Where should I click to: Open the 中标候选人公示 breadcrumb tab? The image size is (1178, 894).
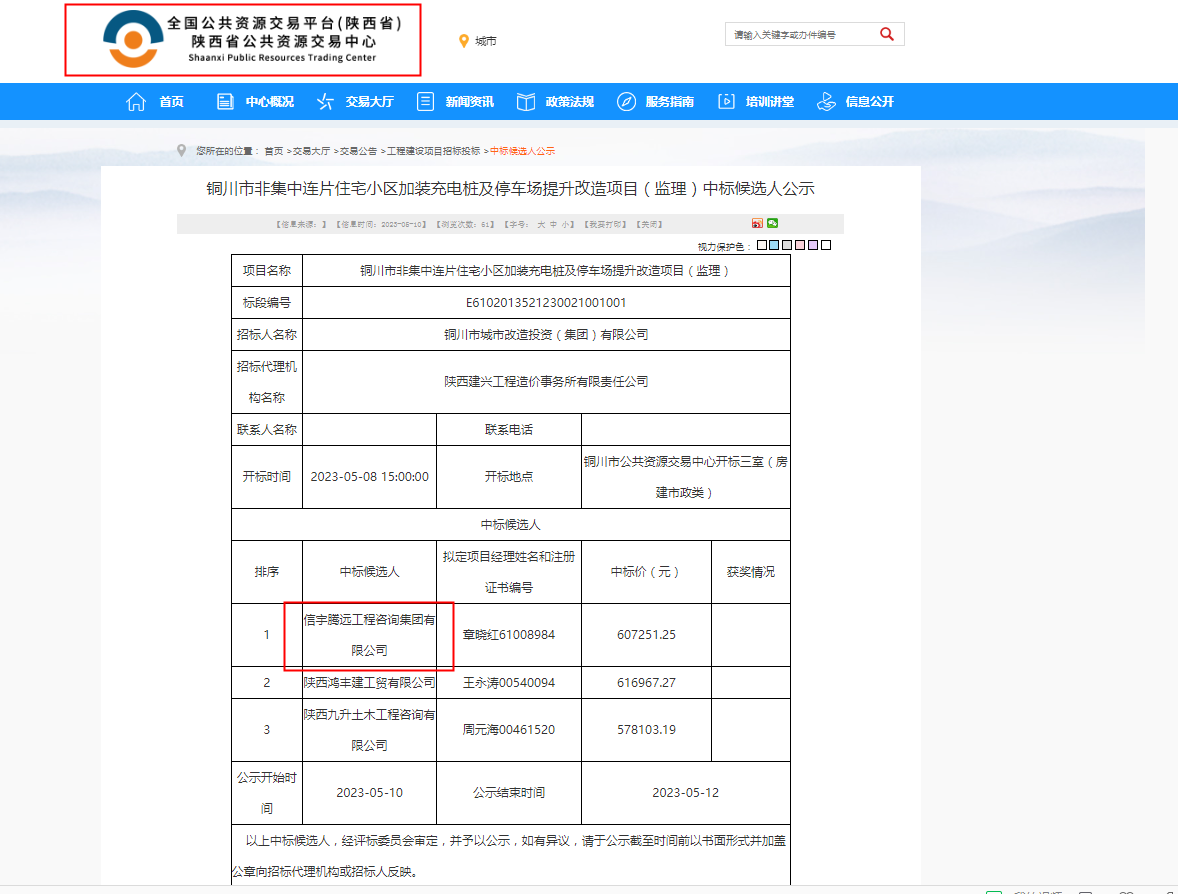521,150
